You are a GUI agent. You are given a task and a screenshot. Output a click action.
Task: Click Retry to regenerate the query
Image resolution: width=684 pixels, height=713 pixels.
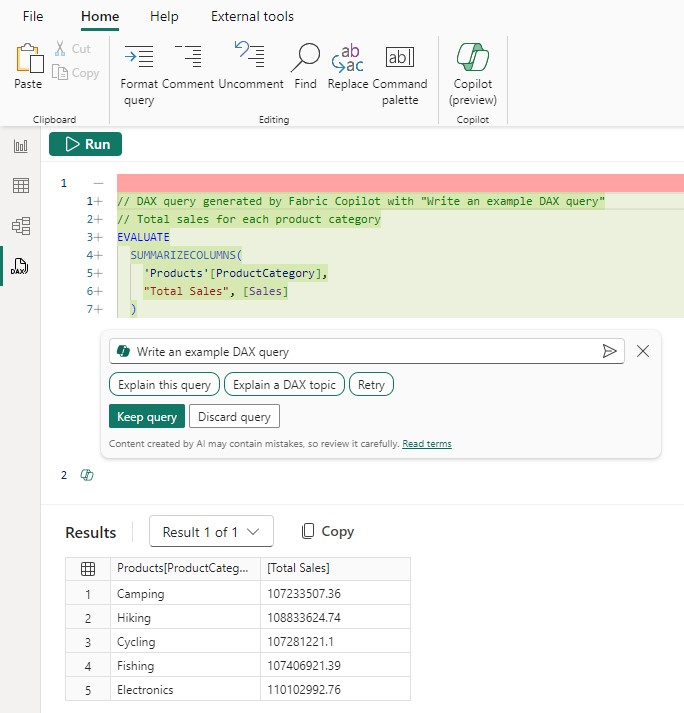371,385
